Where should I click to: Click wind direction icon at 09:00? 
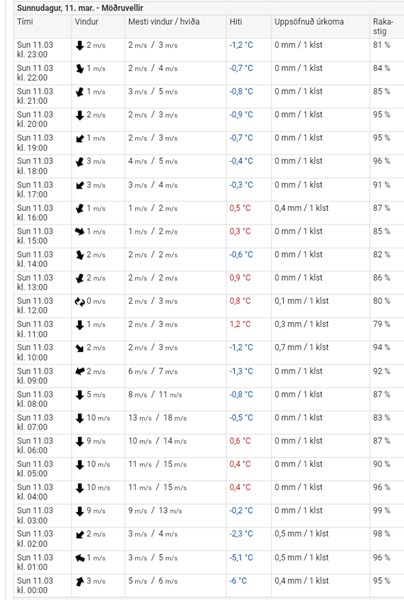[80, 371]
